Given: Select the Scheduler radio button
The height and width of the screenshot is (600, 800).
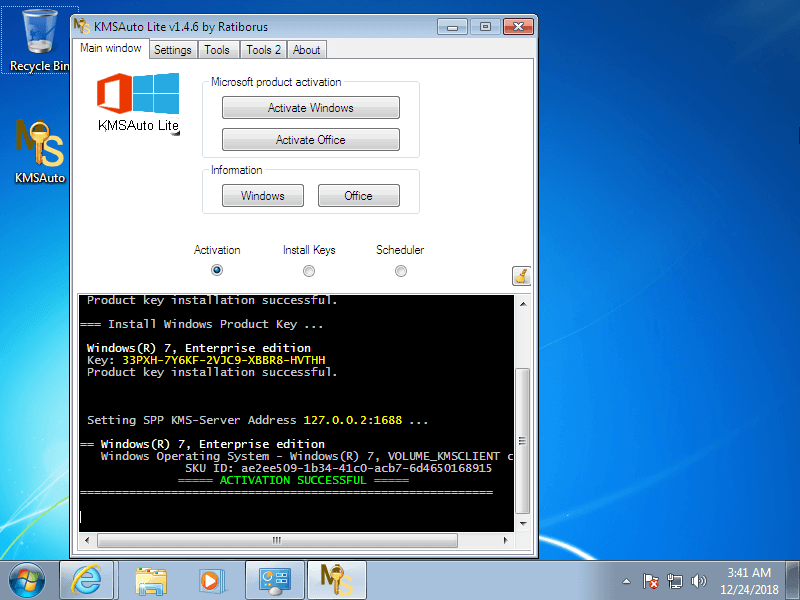Looking at the screenshot, I should [x=400, y=270].
